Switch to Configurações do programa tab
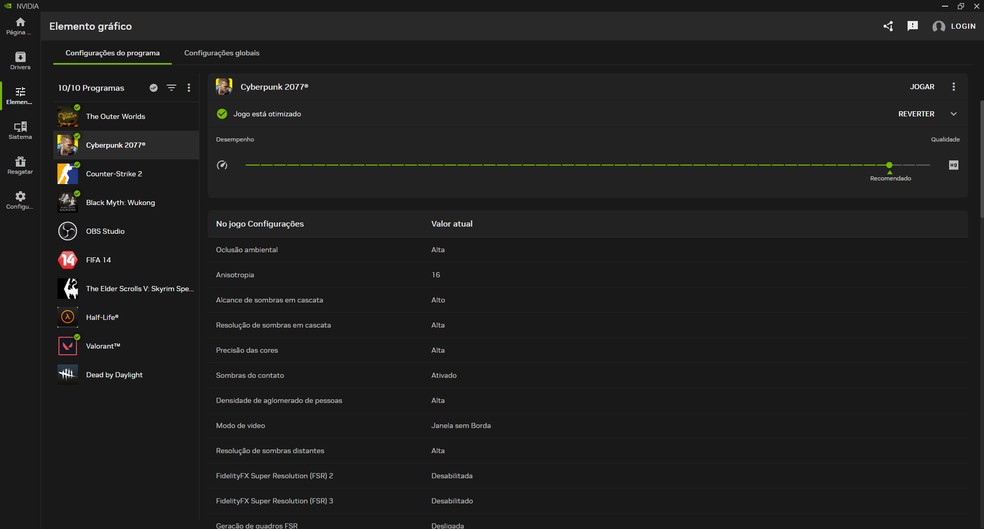Screen dimensions: 984x529 pyautogui.click(x=112, y=53)
